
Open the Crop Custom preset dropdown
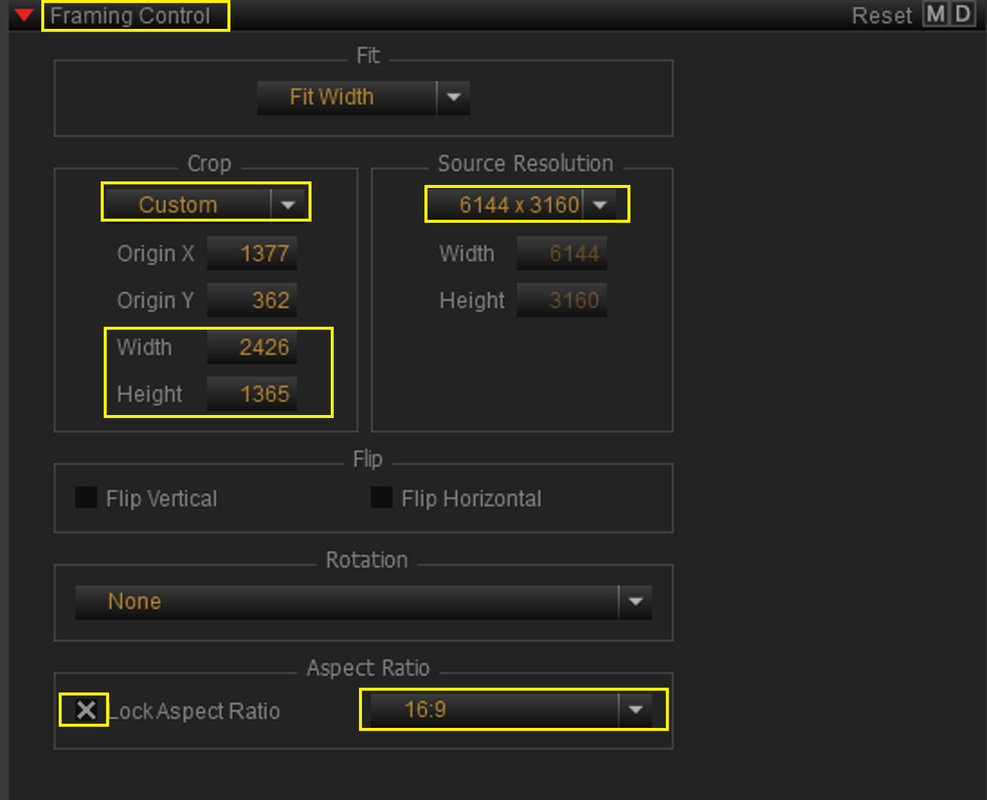click(x=206, y=205)
